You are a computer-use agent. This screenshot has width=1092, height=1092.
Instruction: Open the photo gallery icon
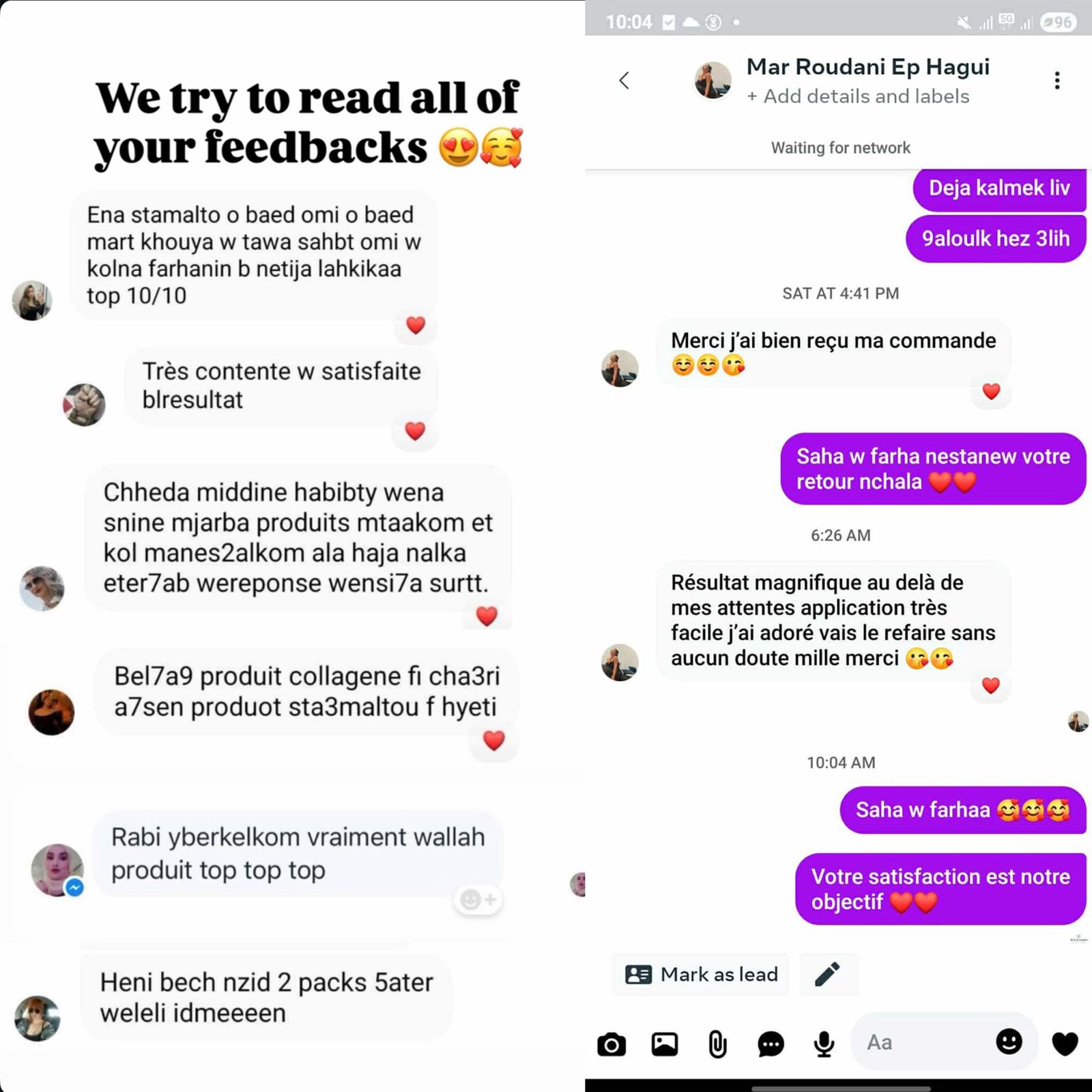(x=664, y=1044)
